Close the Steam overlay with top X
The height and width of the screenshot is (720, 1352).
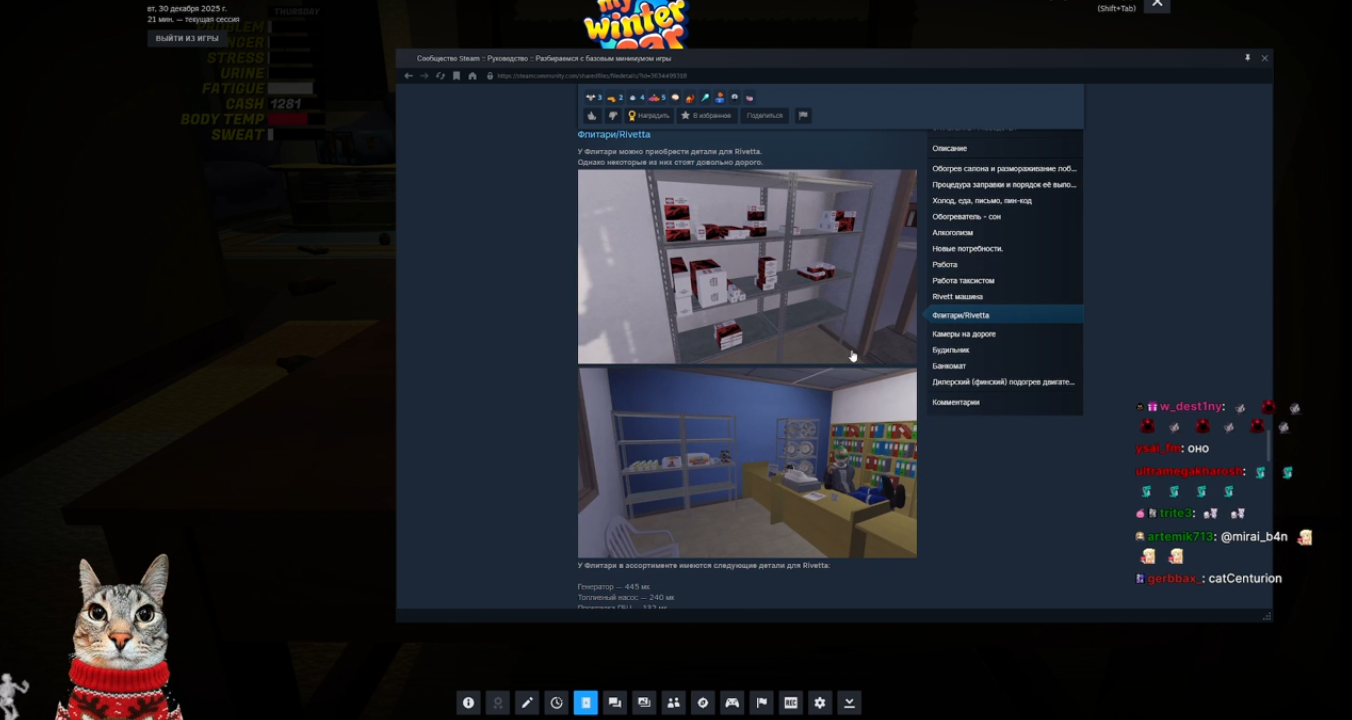[1157, 4]
